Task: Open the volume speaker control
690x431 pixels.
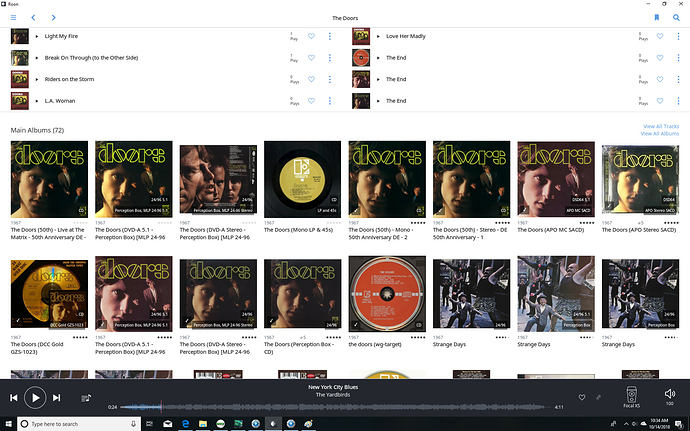Action: (669, 396)
